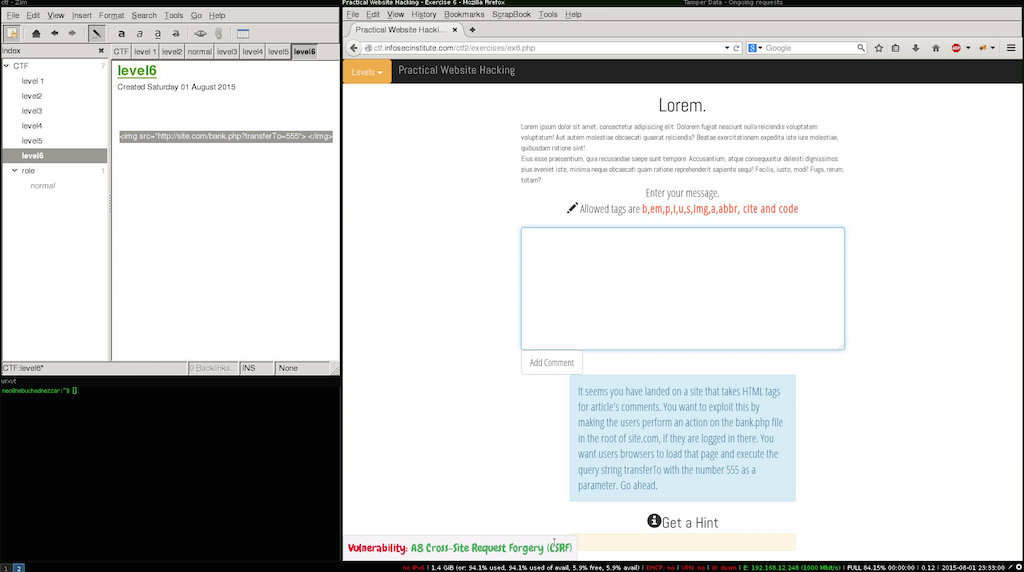Image resolution: width=1024 pixels, height=572 pixels.
Task: Open the URL history dropdown arrow
Action: click(727, 48)
